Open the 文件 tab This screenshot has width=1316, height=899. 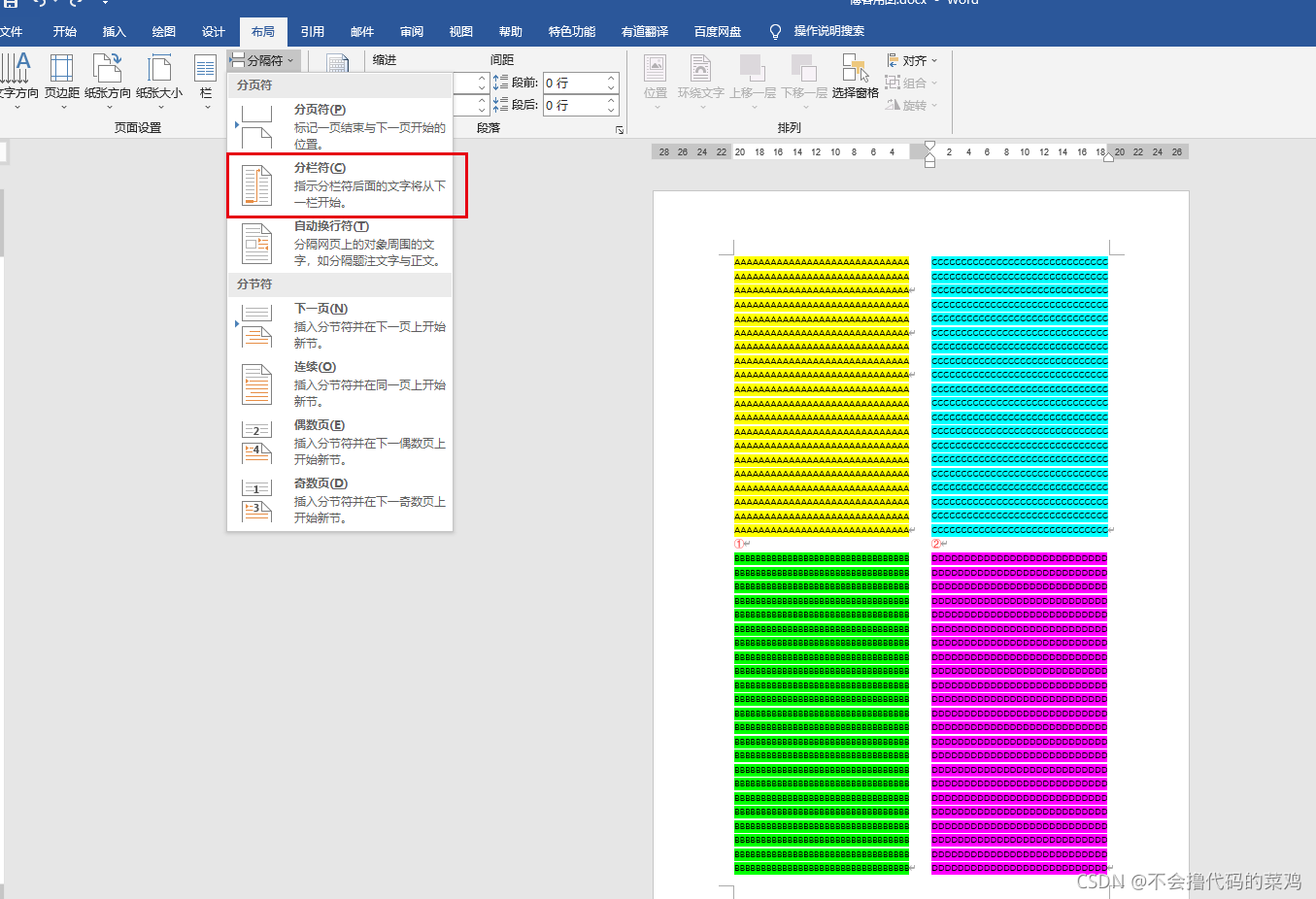[11, 32]
